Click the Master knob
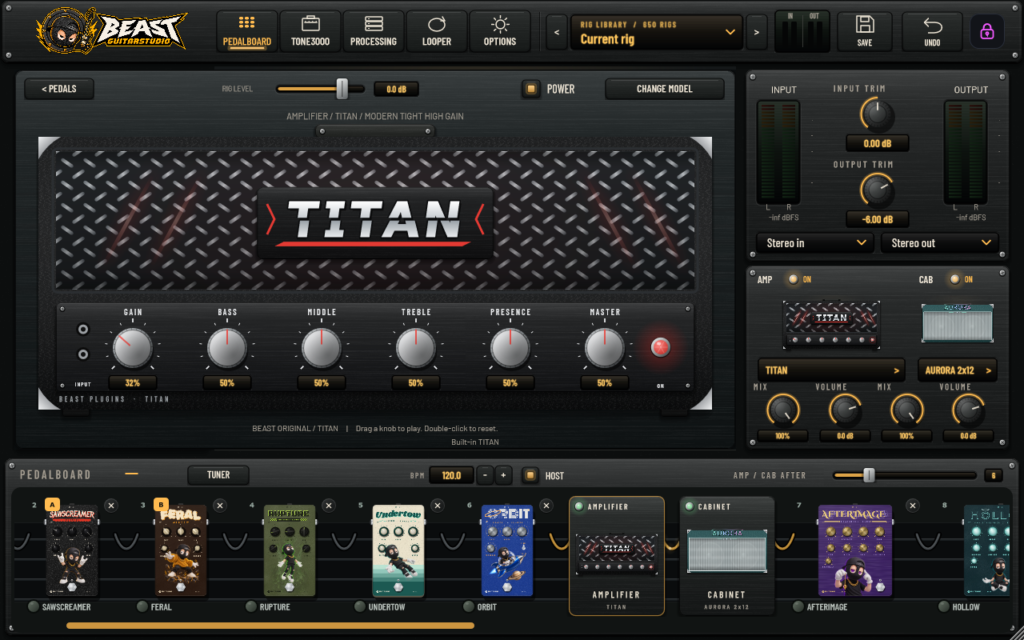The image size is (1024, 640). tap(605, 347)
